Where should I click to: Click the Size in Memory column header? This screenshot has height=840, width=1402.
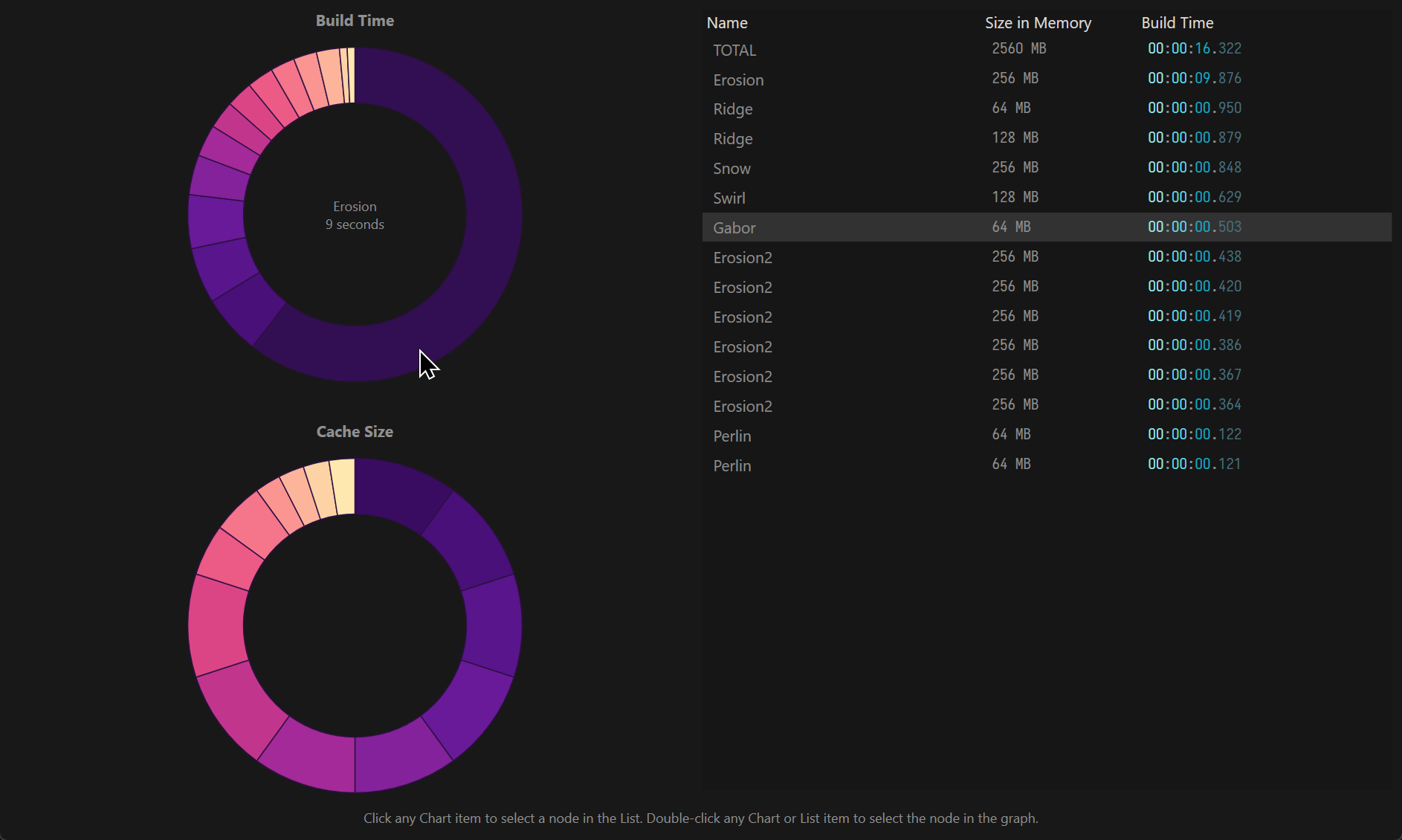pyautogui.click(x=1038, y=23)
